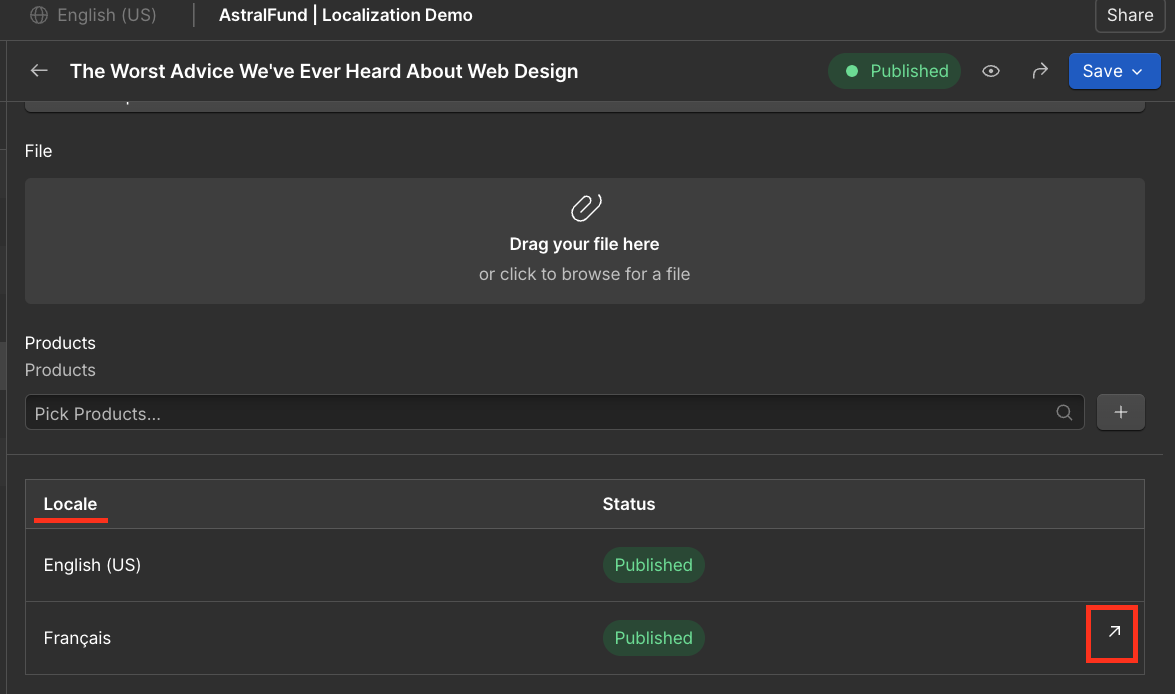Click the globe icon in top bar
The image size is (1175, 694).
39,15
